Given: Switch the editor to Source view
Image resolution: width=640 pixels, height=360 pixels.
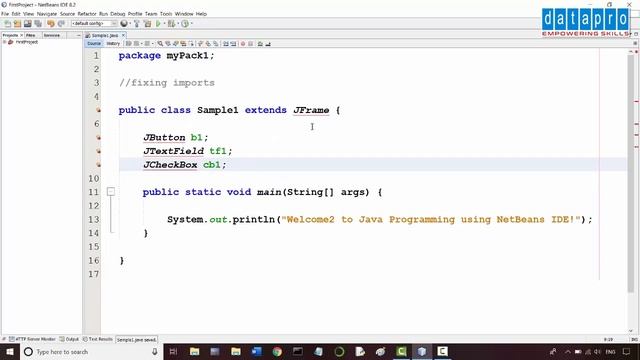Looking at the screenshot, I should 93,44.
